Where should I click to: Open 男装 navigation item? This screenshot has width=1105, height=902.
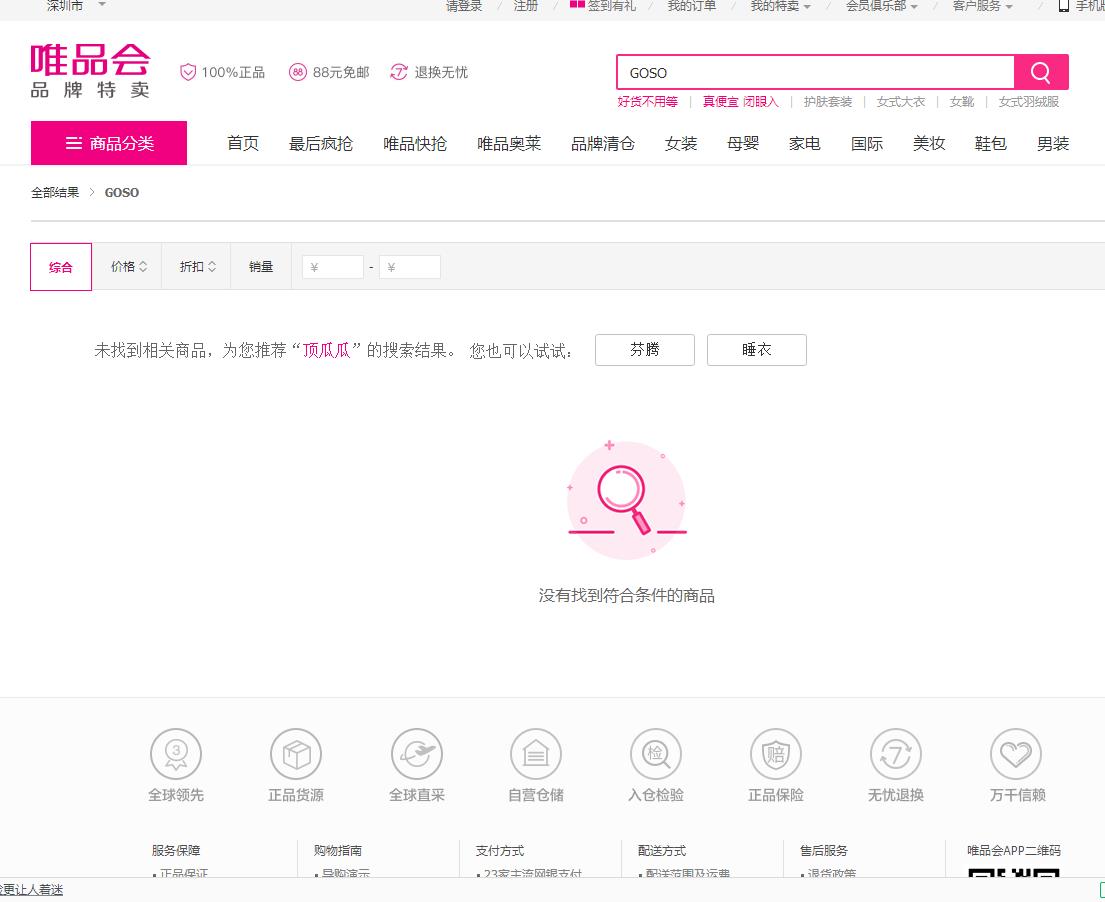tap(1053, 144)
